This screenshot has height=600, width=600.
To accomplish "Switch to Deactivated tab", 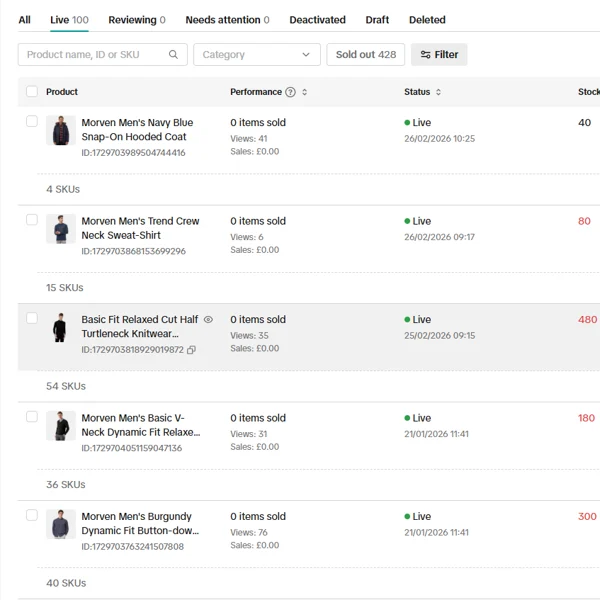I will pyautogui.click(x=318, y=20).
